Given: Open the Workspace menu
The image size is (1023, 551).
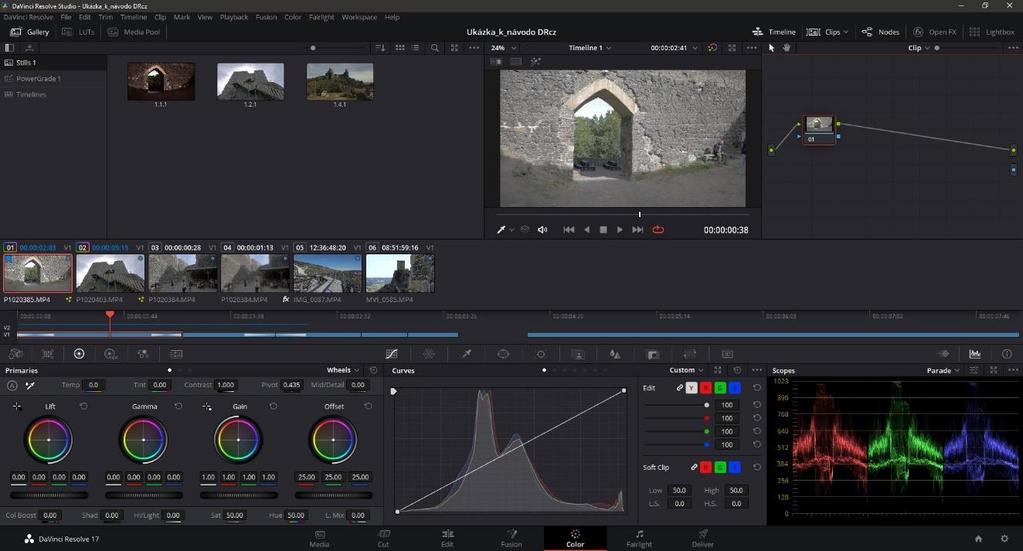Looking at the screenshot, I should point(359,17).
